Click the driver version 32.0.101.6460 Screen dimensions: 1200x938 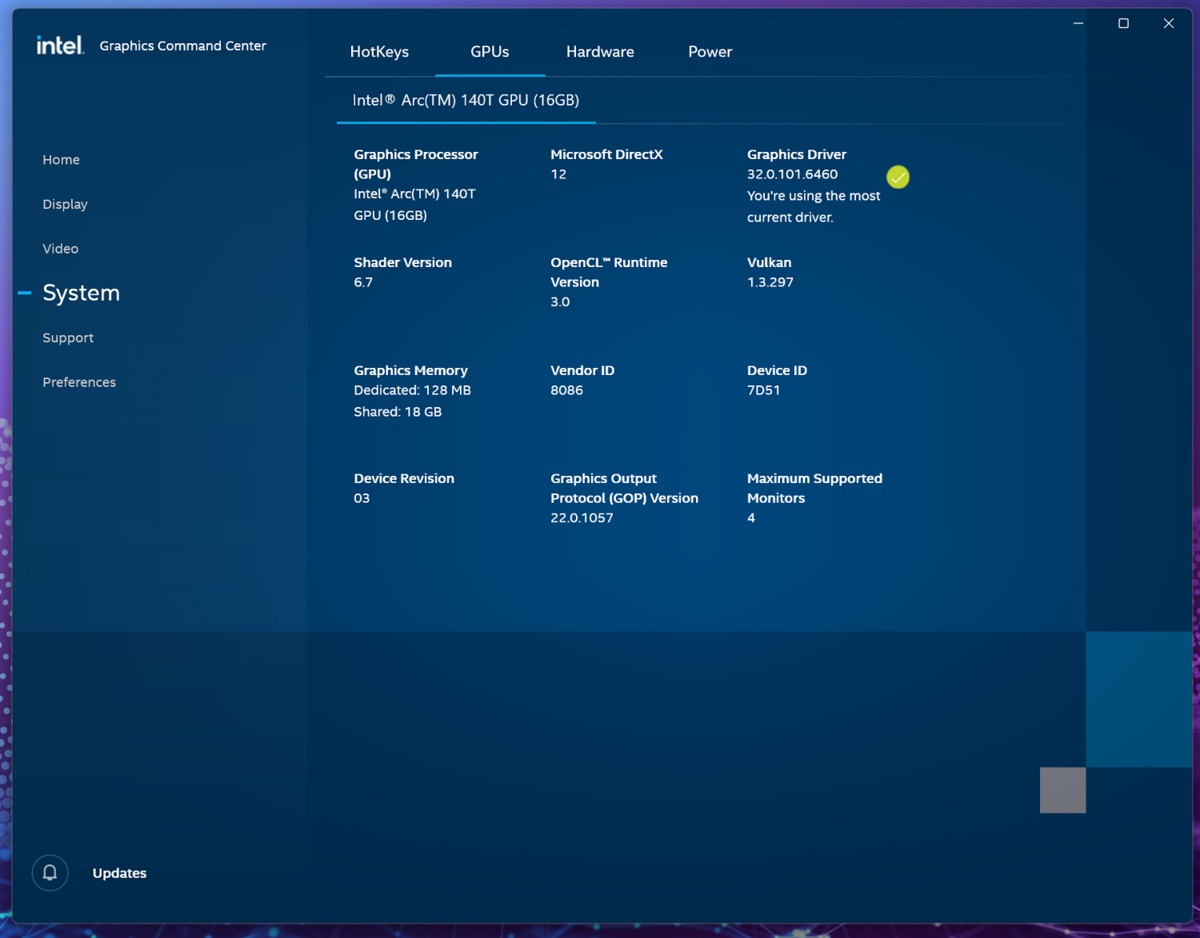pos(792,174)
